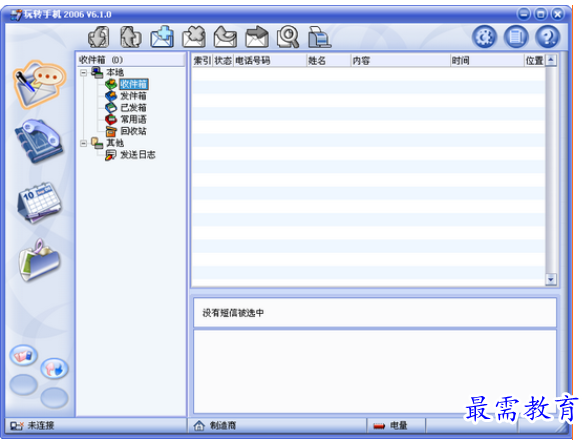Delete message using envelope X icon
This screenshot has height=440, width=587.
pyautogui.click(x=194, y=37)
